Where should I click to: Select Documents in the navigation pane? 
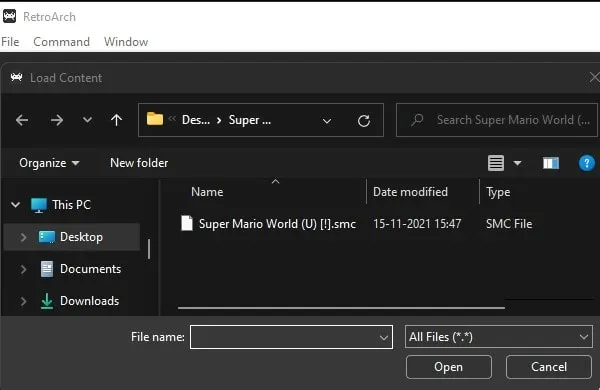90,269
